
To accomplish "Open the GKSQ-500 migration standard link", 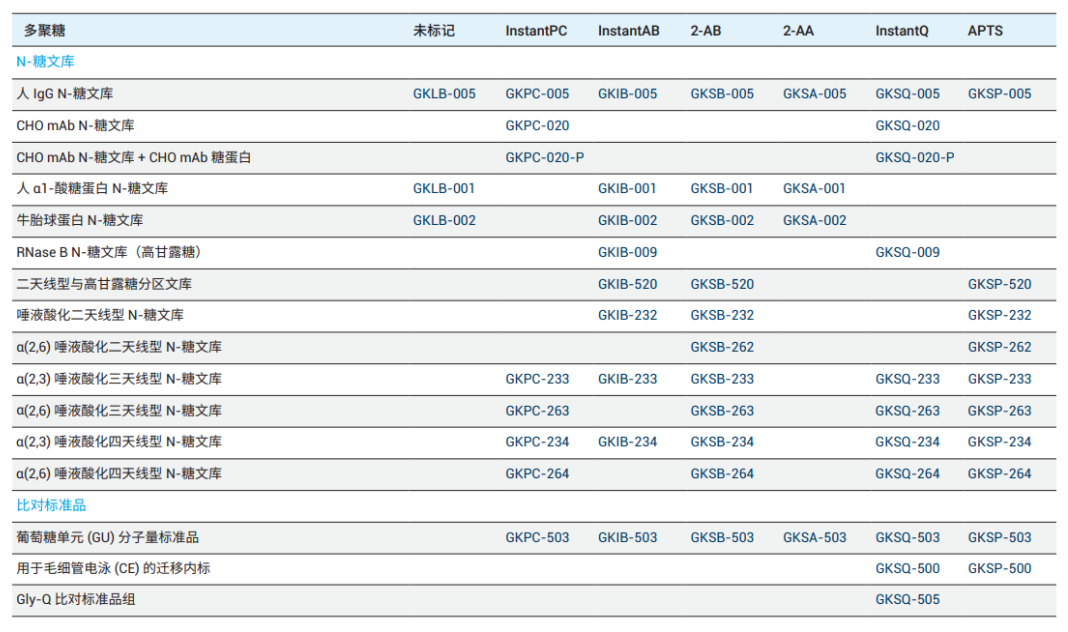I will point(907,569).
